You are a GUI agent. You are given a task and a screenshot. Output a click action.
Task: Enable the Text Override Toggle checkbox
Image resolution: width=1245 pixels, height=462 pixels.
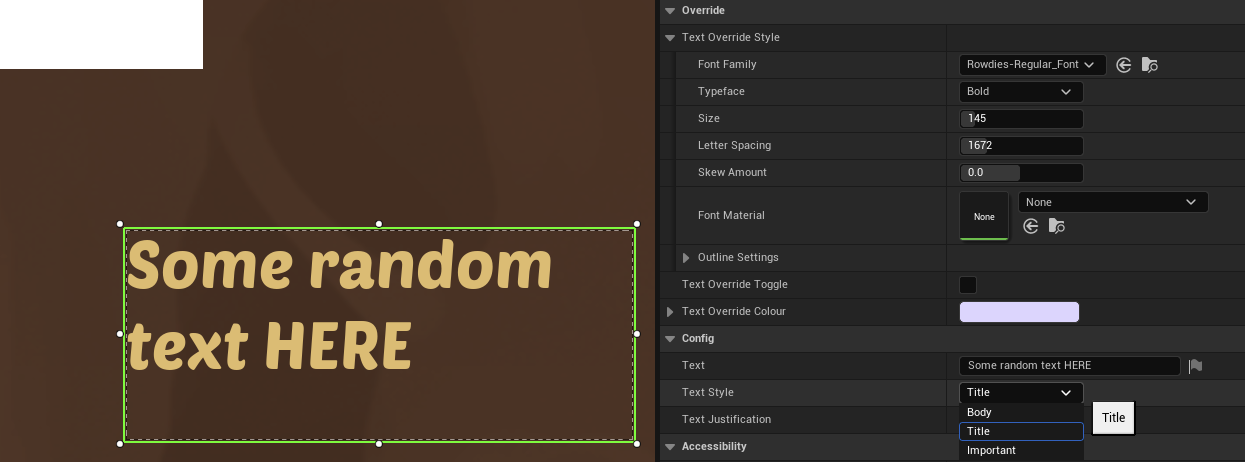tap(968, 285)
